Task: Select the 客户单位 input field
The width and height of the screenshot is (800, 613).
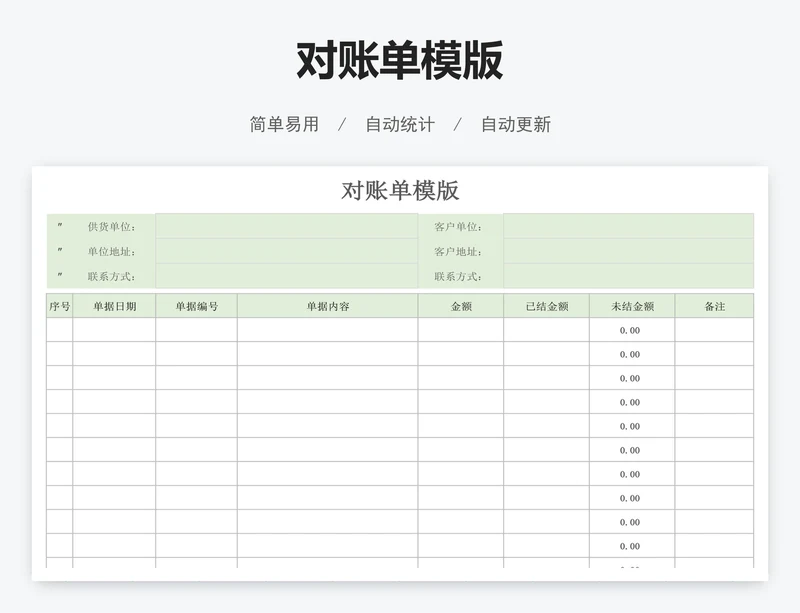Action: click(629, 226)
